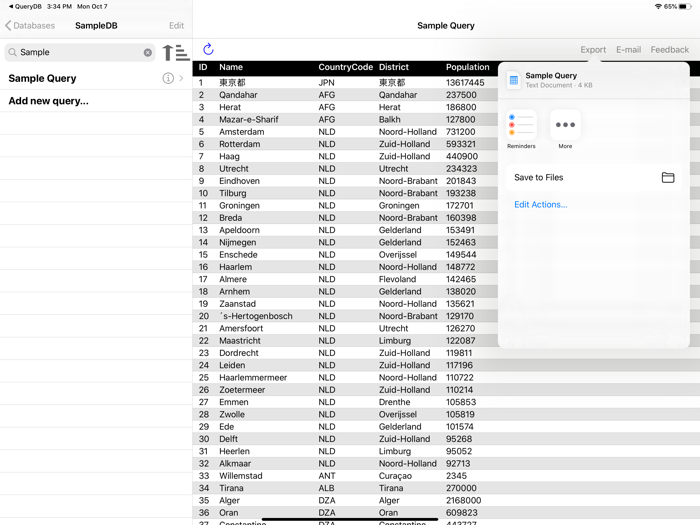Tap the E-mail button

coord(628,50)
